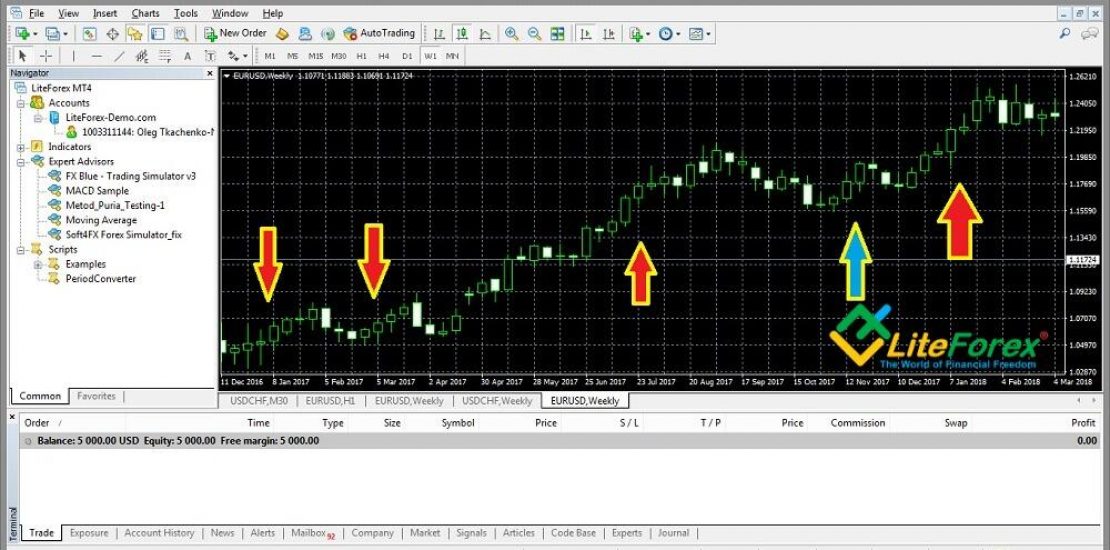Select the crosshair cursor tool
This screenshot has height=550, width=1110.
[46, 56]
